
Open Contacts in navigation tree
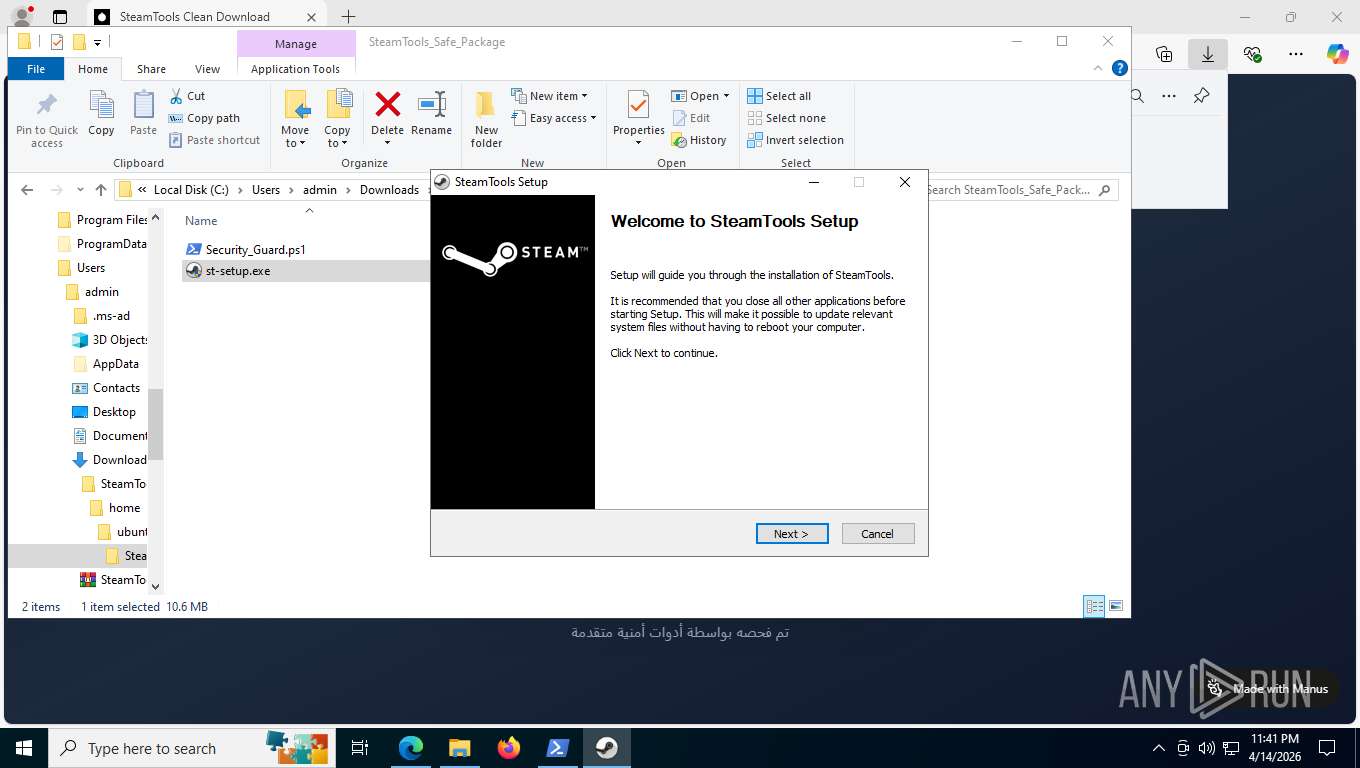[x=107, y=388]
